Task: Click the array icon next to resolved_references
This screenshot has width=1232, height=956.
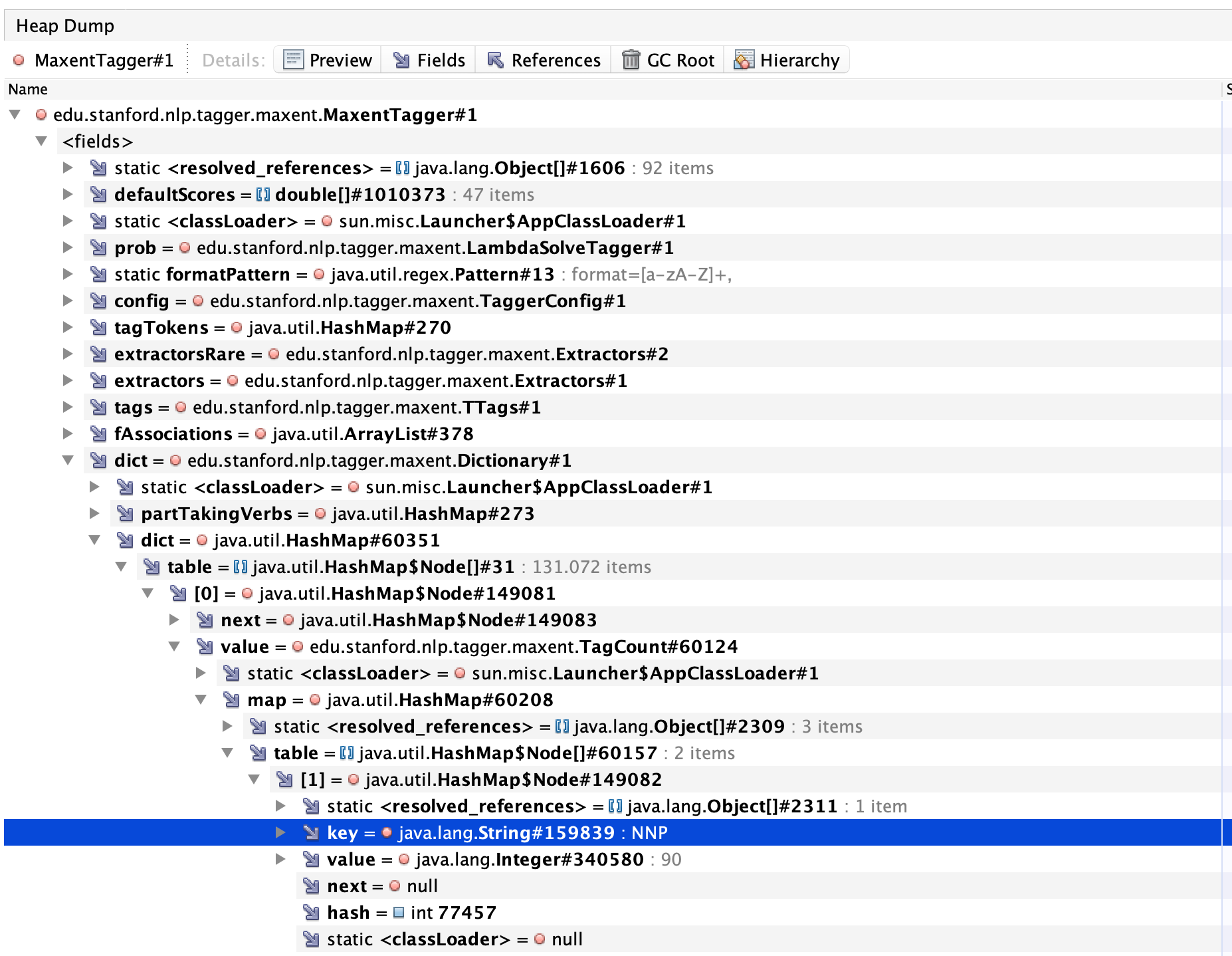Action: [403, 168]
